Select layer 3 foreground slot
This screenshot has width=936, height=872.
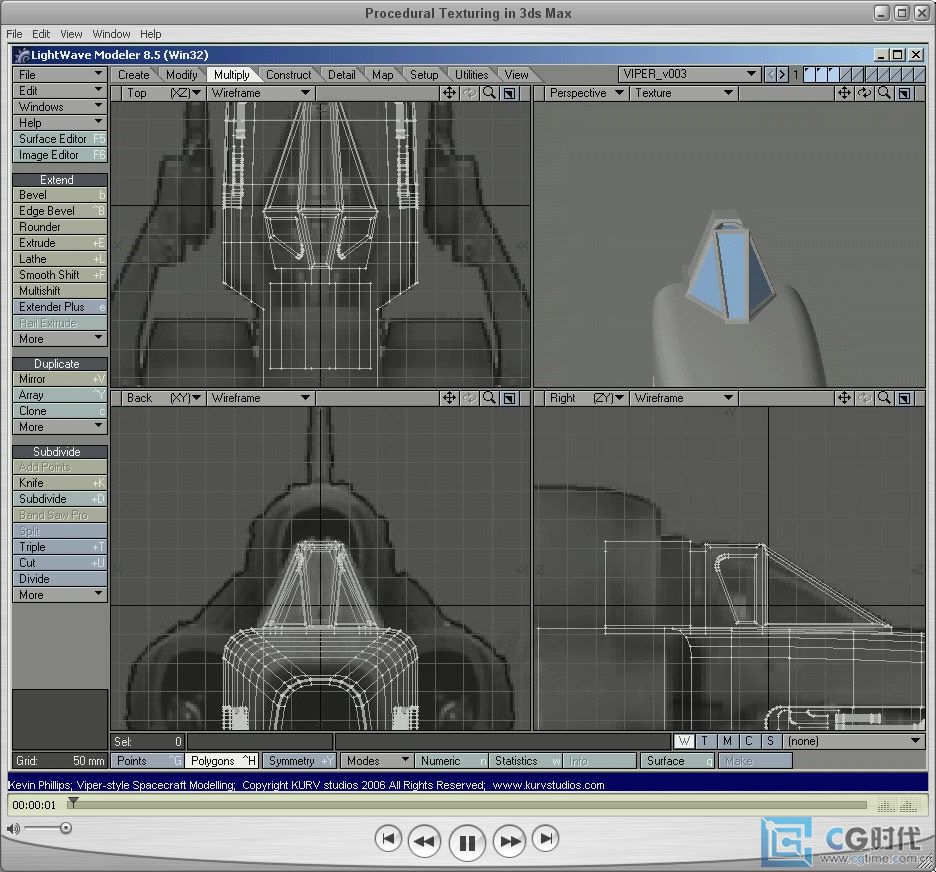coord(833,75)
